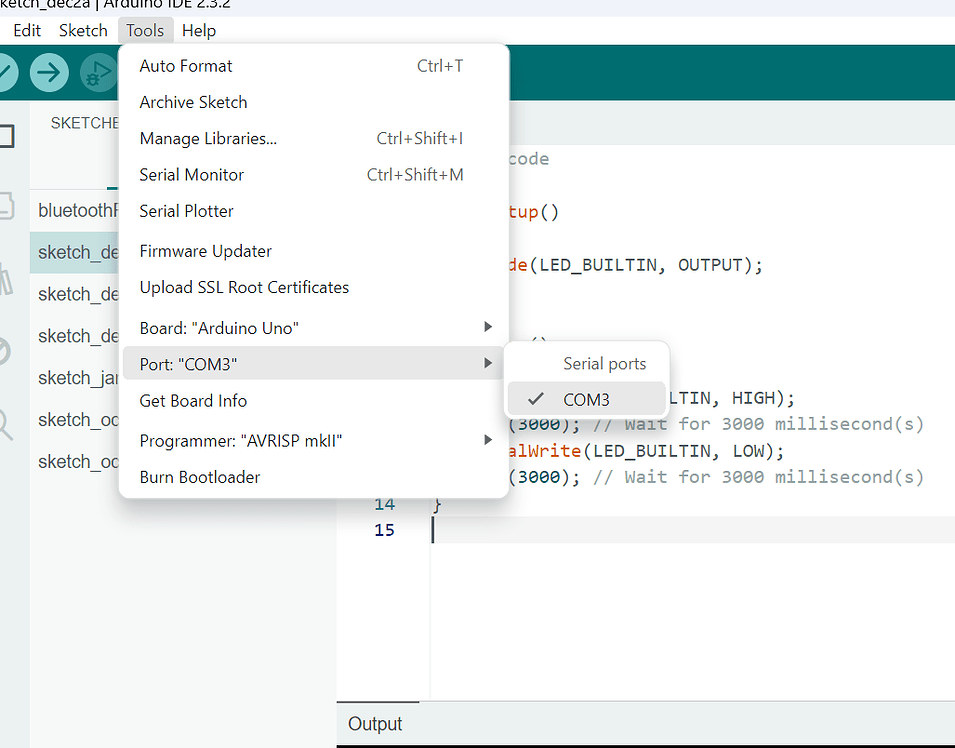Screen dimensions: 955x748
Task: Open the Help menu
Action: [199, 30]
